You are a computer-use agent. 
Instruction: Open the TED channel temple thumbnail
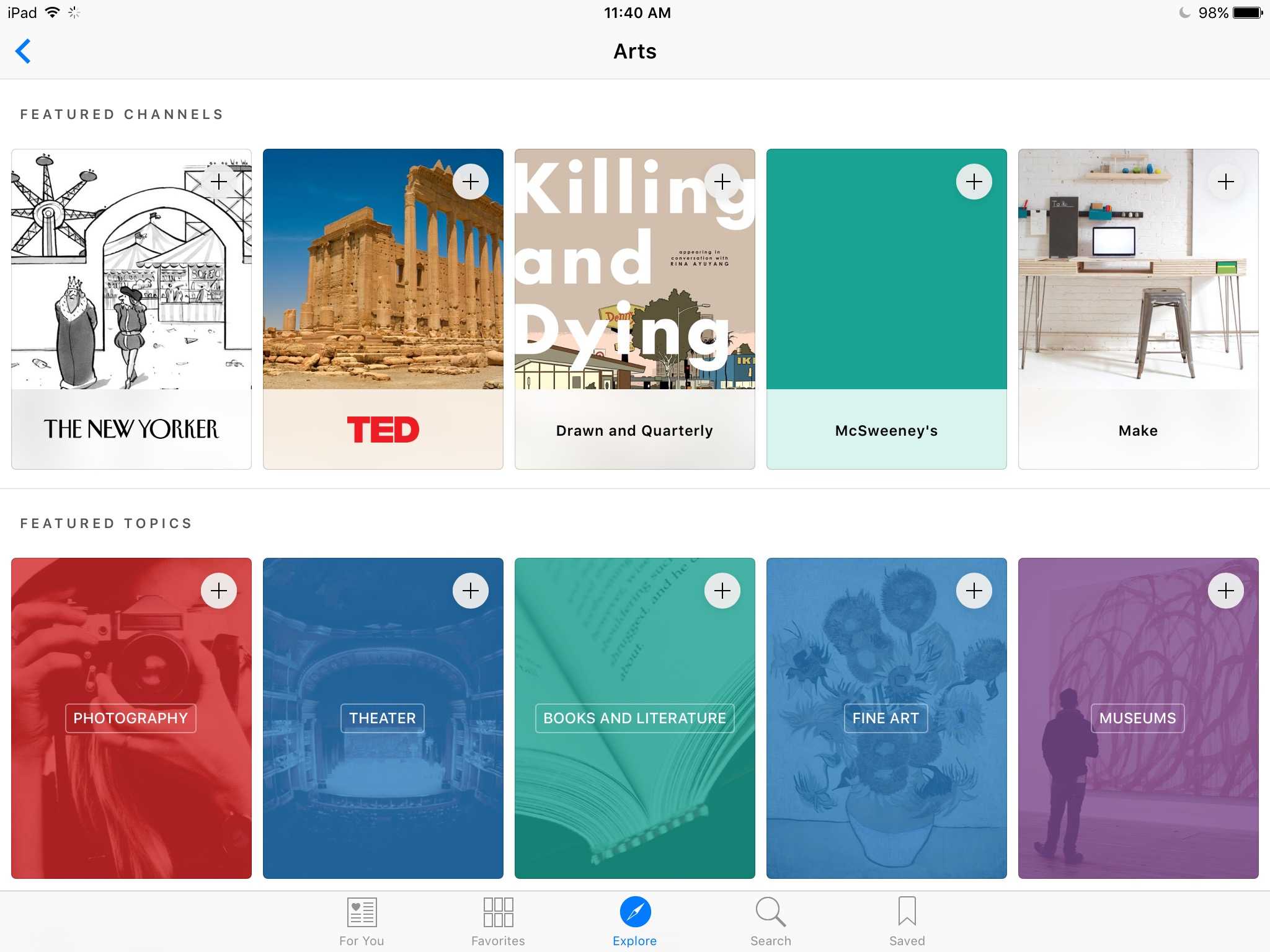[x=383, y=285]
